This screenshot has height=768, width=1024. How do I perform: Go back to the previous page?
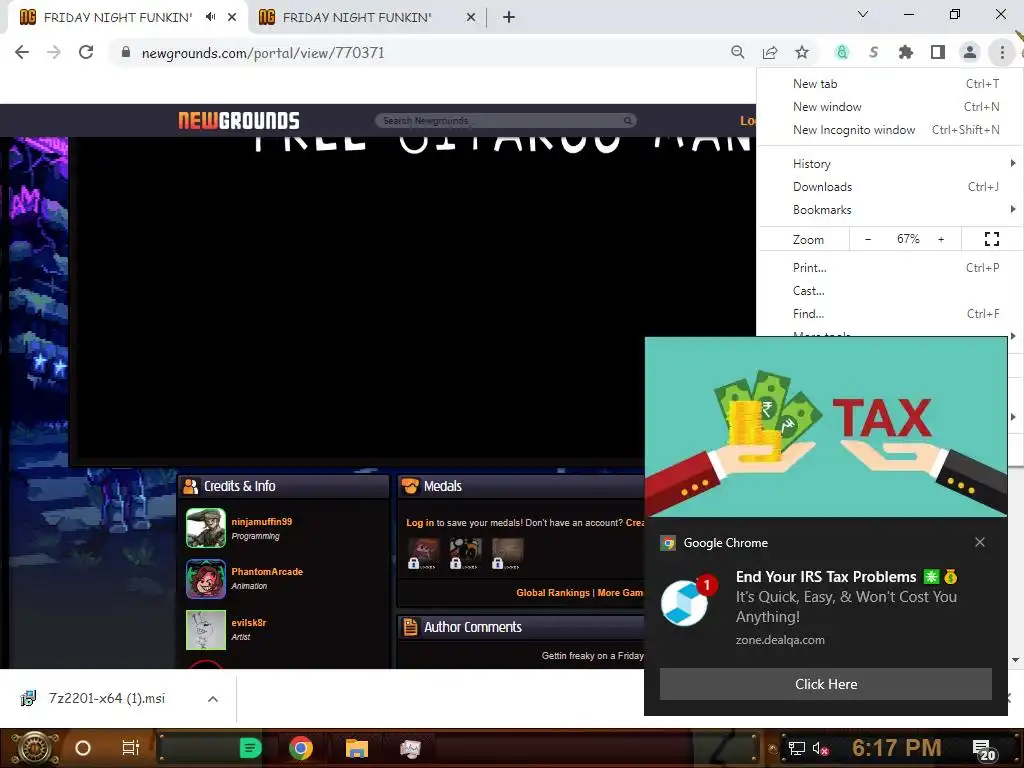[x=22, y=52]
